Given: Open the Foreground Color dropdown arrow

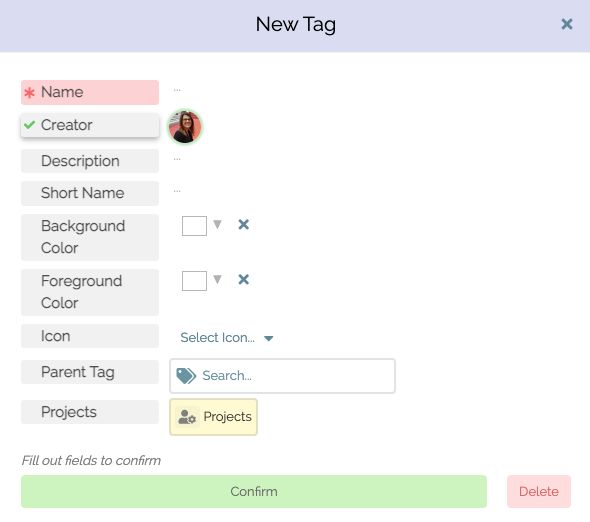Looking at the screenshot, I should [x=217, y=279].
